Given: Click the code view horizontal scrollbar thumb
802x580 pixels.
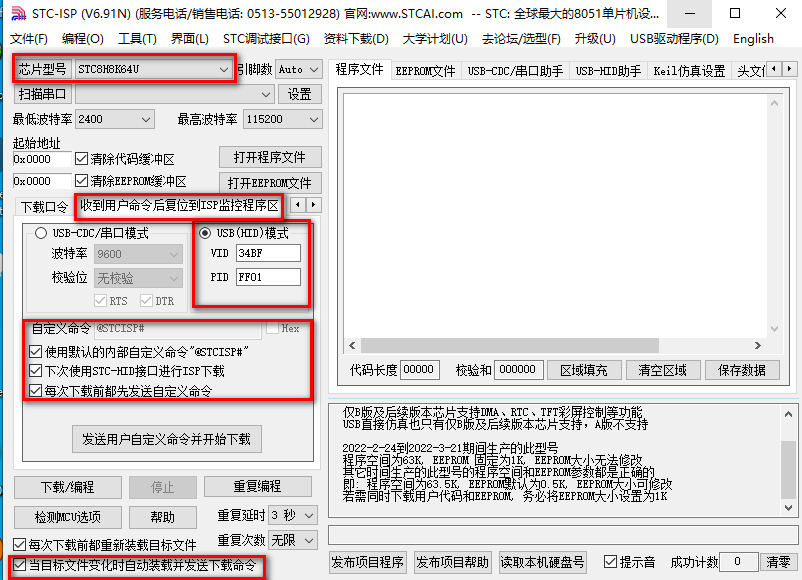Looking at the screenshot, I should point(510,346).
